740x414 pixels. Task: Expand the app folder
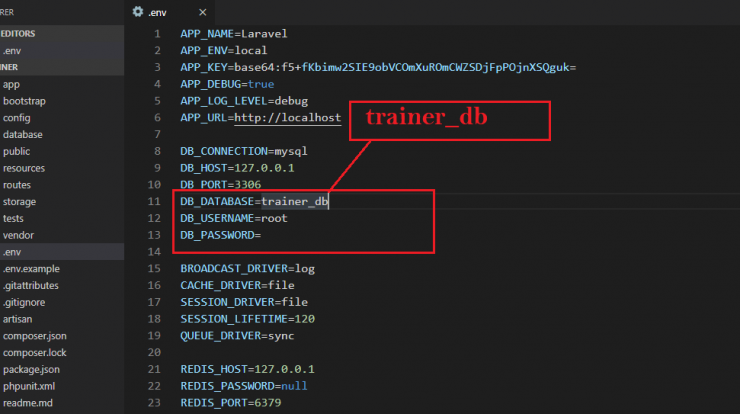click(x=11, y=84)
